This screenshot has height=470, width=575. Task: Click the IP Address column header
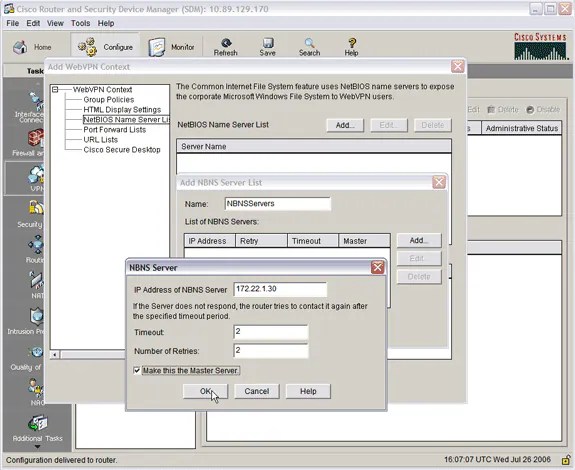pos(210,241)
